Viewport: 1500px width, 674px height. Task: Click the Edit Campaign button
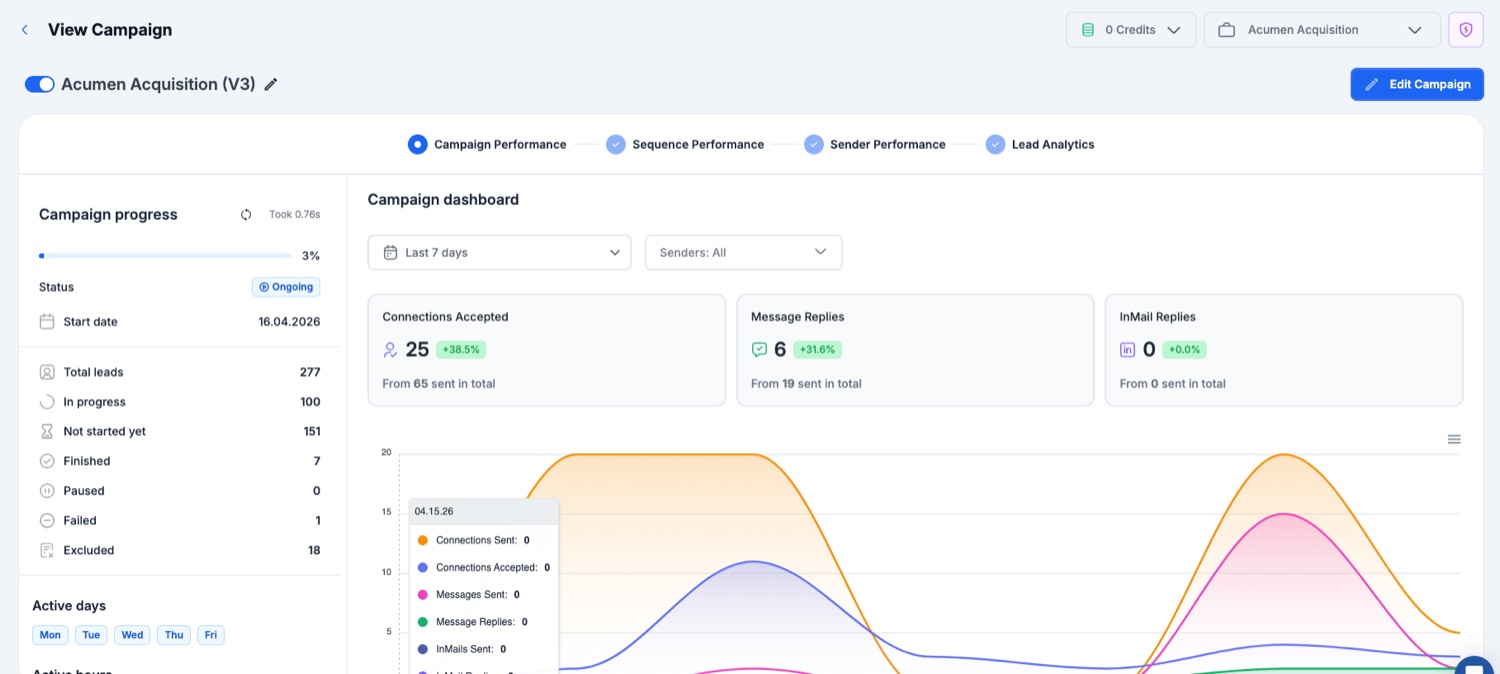point(1417,84)
